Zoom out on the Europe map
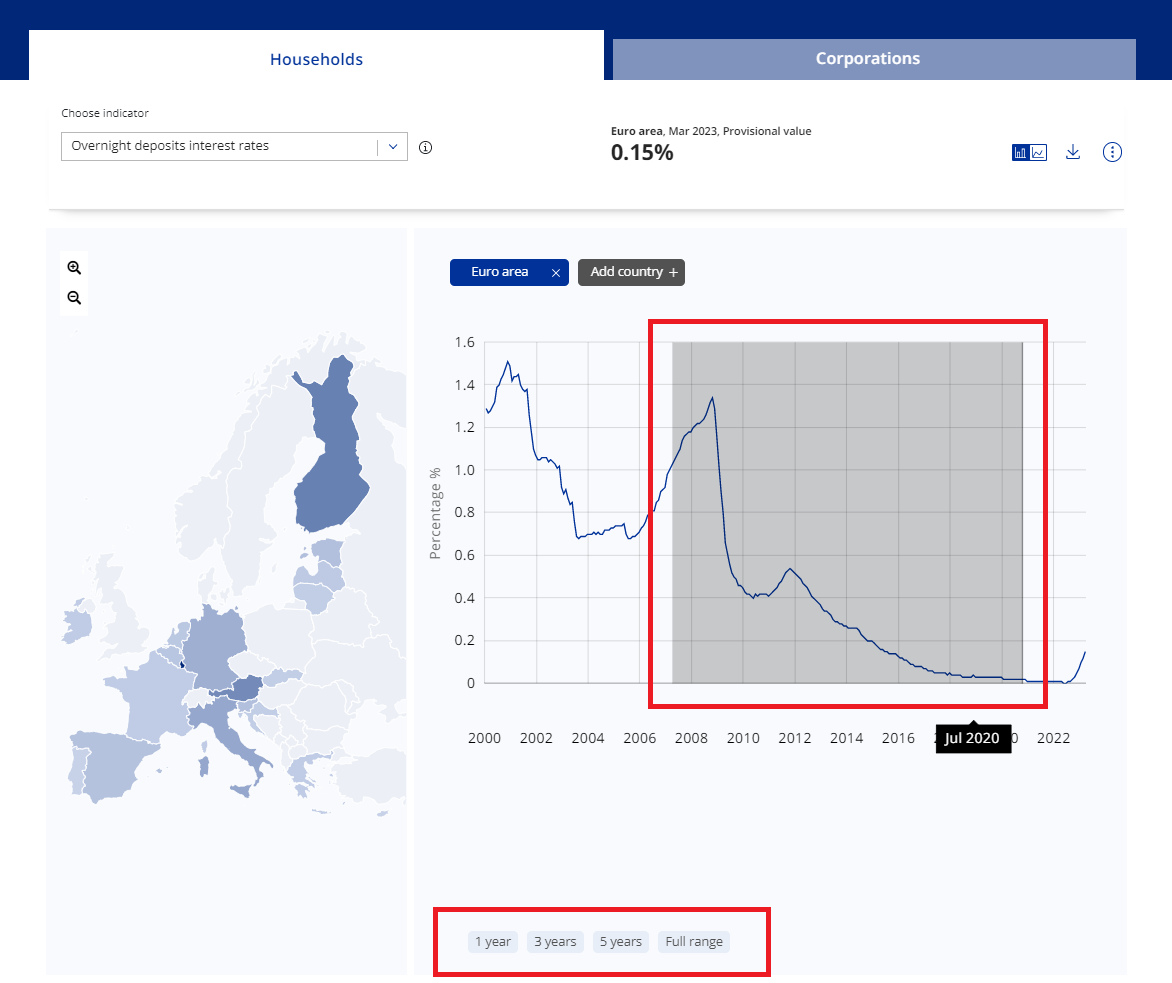The image size is (1172, 983). pyautogui.click(x=74, y=297)
